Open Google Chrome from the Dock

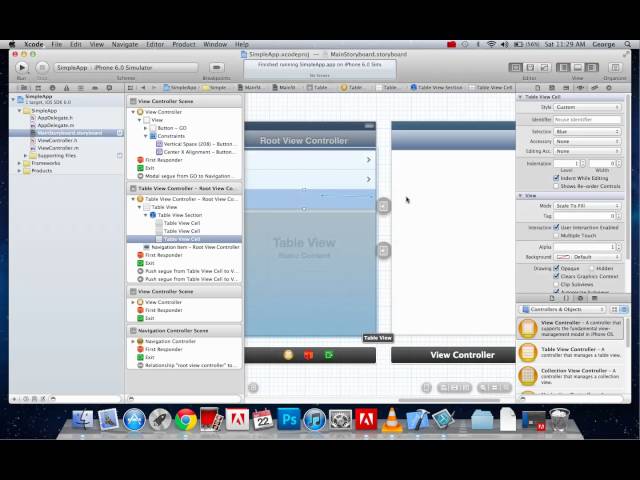coord(186,420)
